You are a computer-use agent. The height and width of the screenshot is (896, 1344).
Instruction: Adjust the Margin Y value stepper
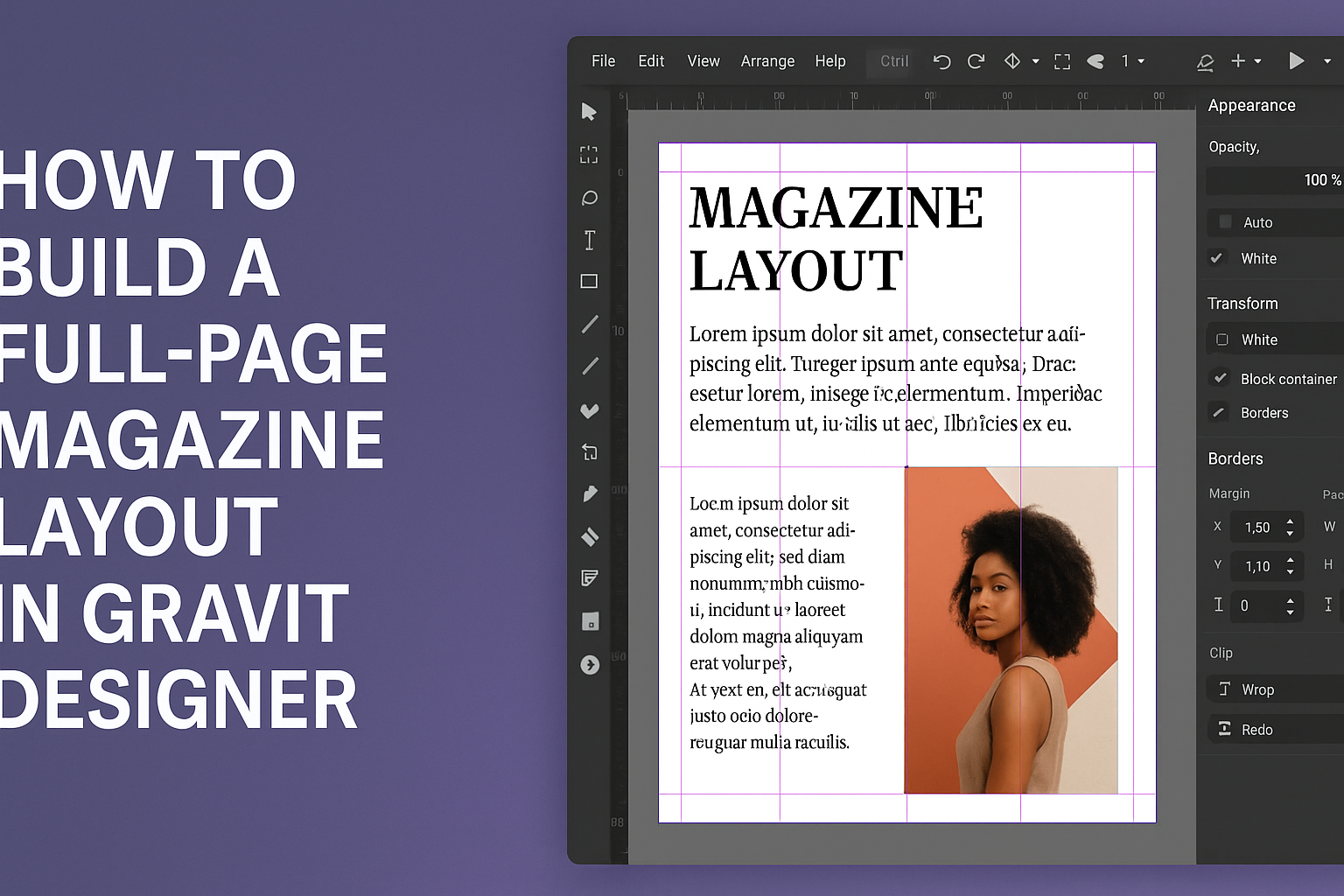[x=1290, y=566]
